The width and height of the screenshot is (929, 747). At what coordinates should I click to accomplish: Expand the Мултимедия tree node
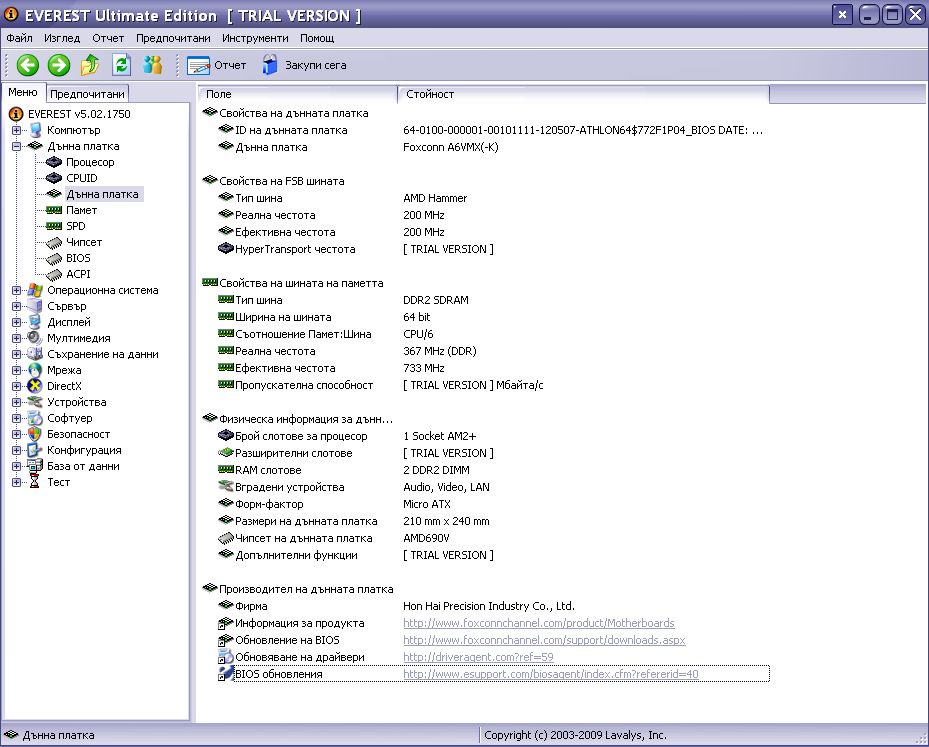tap(17, 338)
